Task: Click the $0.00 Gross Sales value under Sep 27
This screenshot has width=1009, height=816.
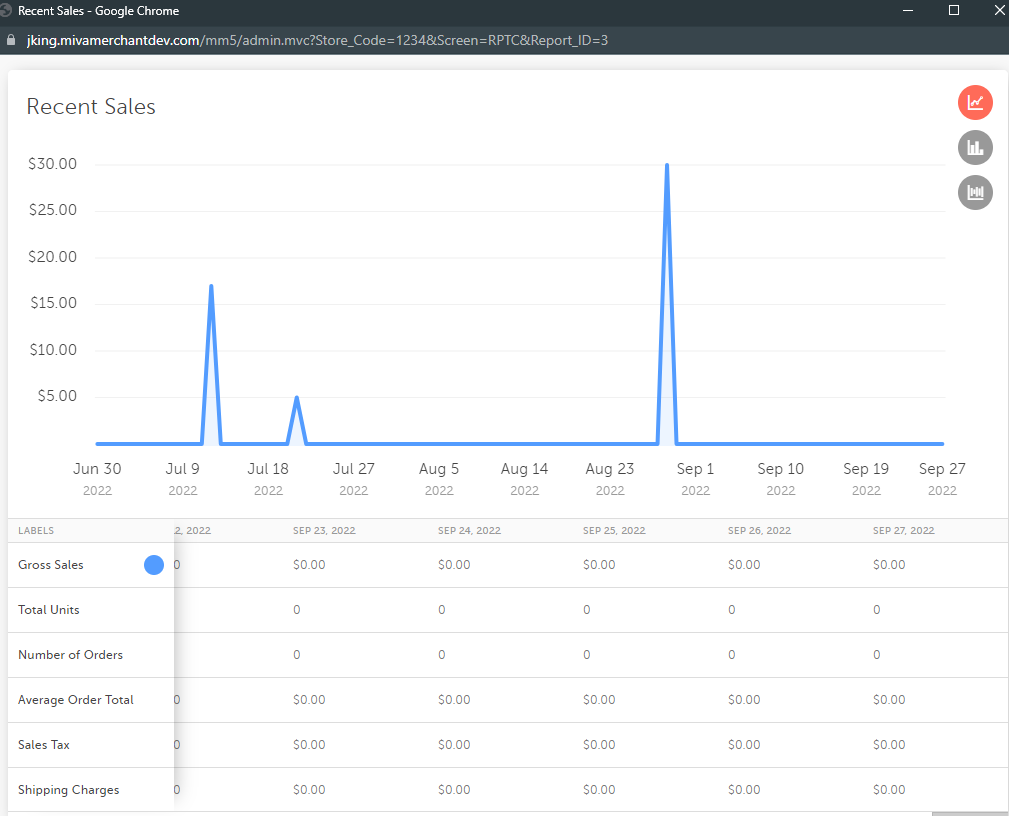Action: 888,564
